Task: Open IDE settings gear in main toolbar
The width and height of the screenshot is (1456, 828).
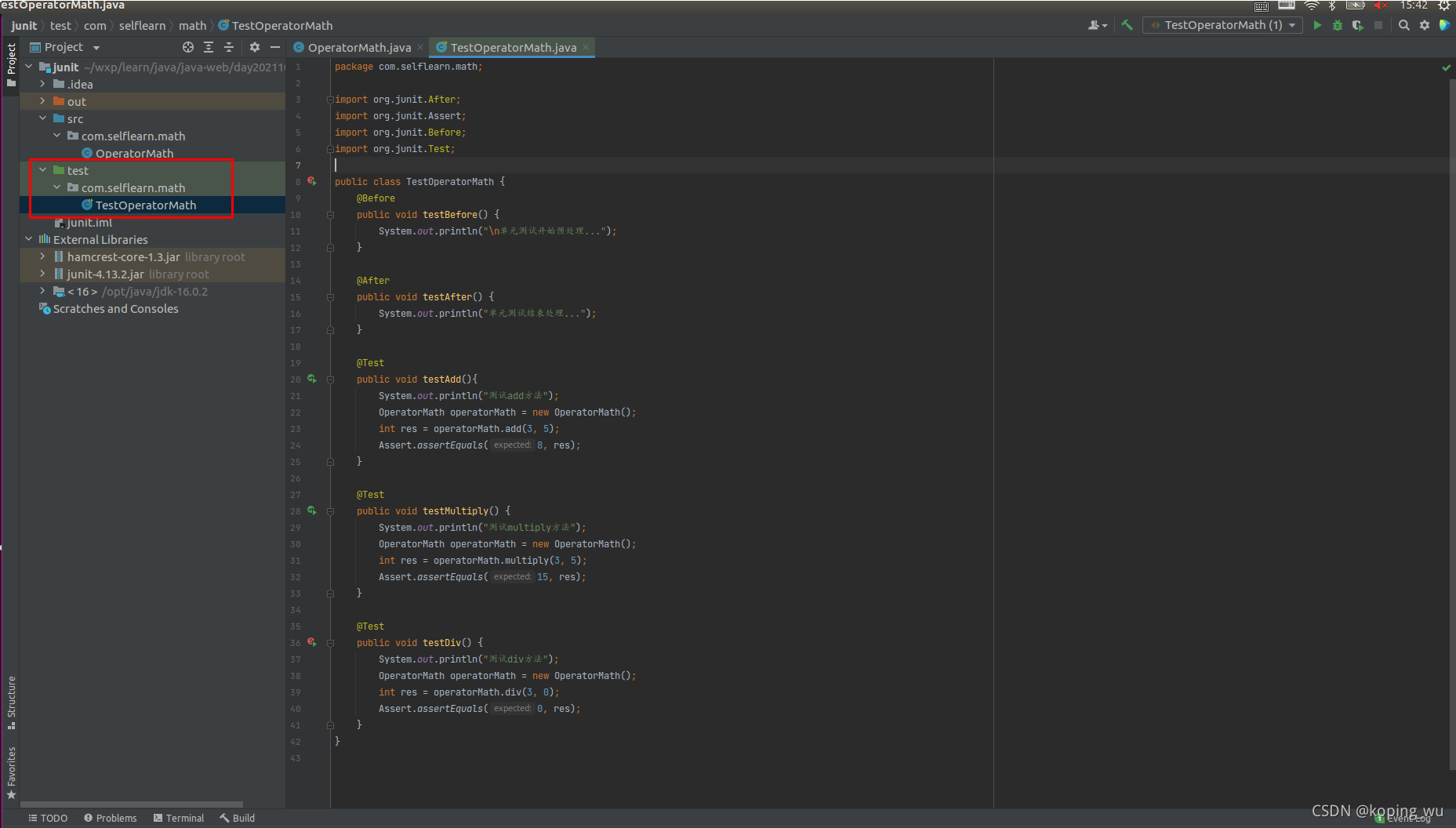Action: click(x=1425, y=25)
